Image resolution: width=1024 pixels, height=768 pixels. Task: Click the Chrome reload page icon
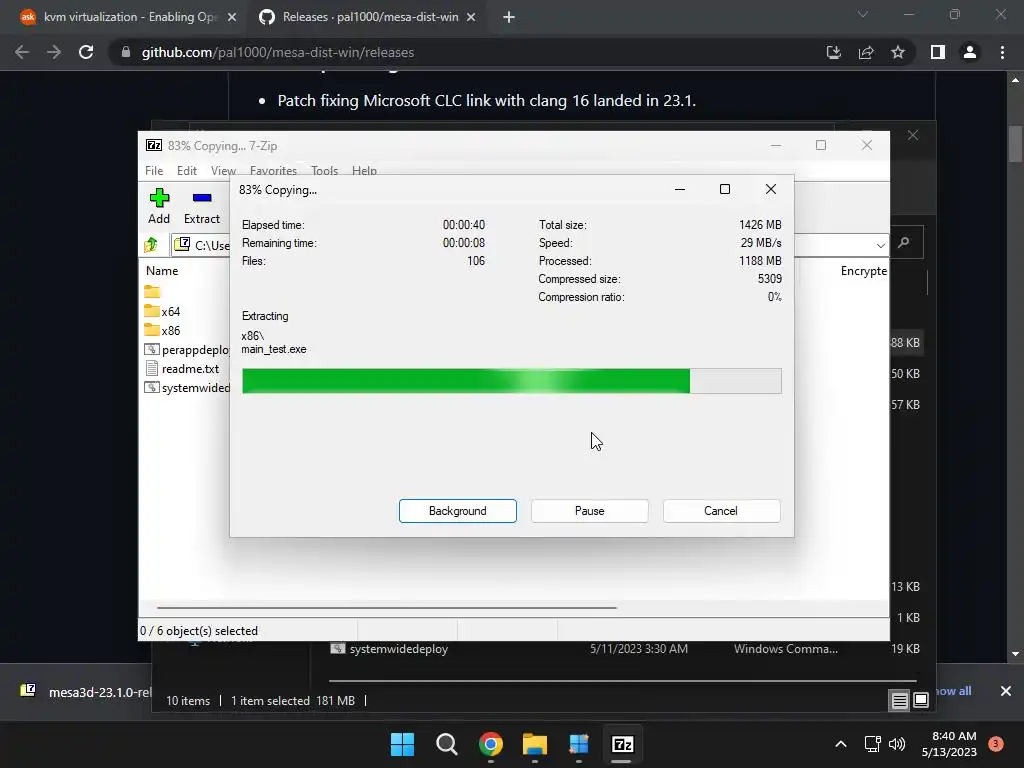pos(86,52)
